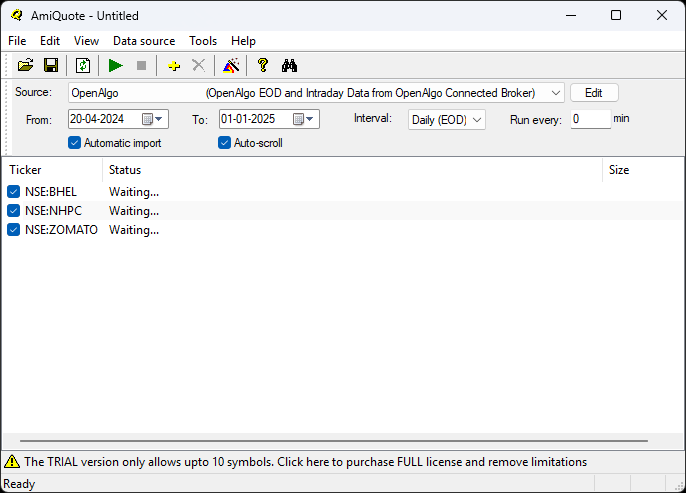Click Waiting... status for NSE:NHPC
Screen dimensions: 686x493
[134, 211]
